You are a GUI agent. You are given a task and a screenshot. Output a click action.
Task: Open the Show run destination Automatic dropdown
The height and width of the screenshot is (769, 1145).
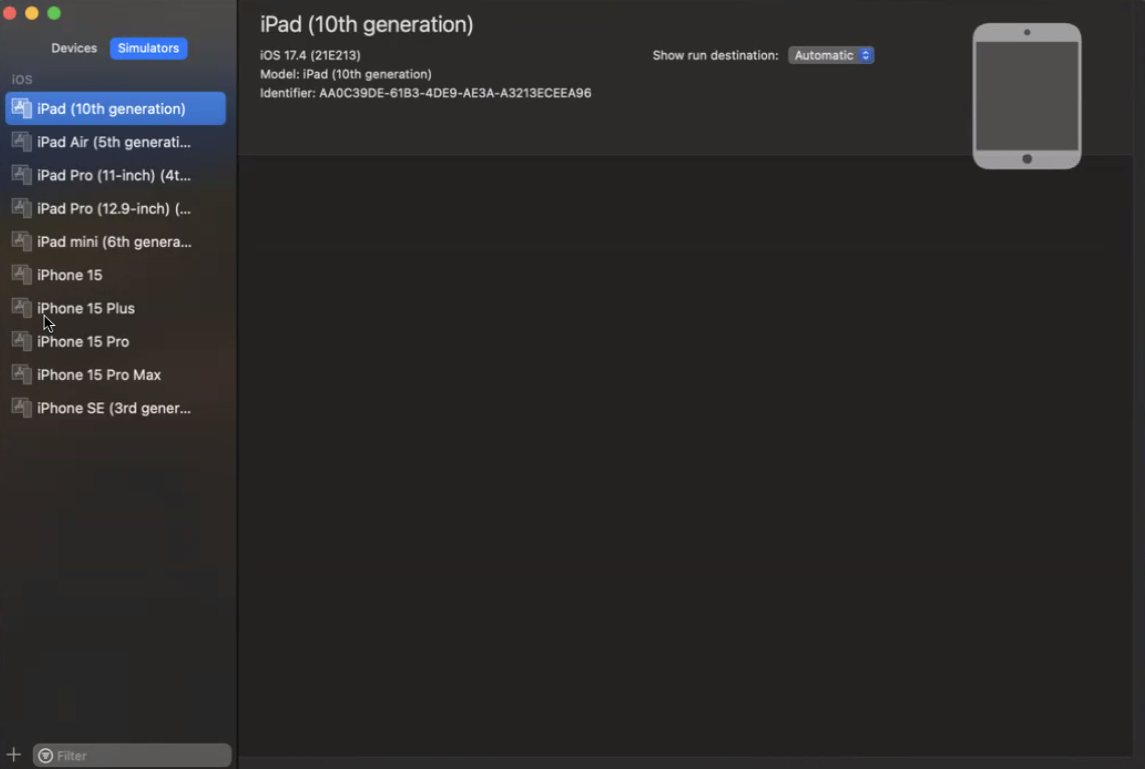point(831,56)
